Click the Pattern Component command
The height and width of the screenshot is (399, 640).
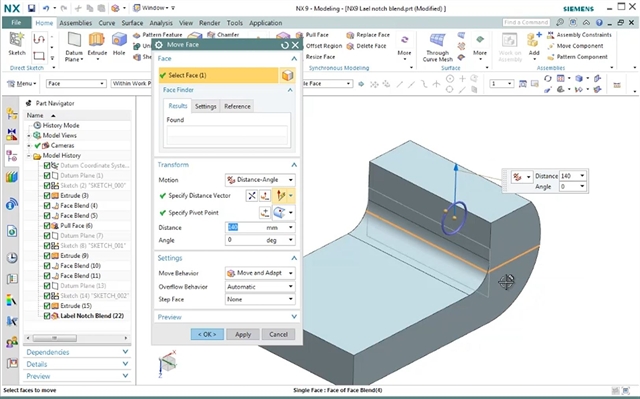tap(577, 57)
